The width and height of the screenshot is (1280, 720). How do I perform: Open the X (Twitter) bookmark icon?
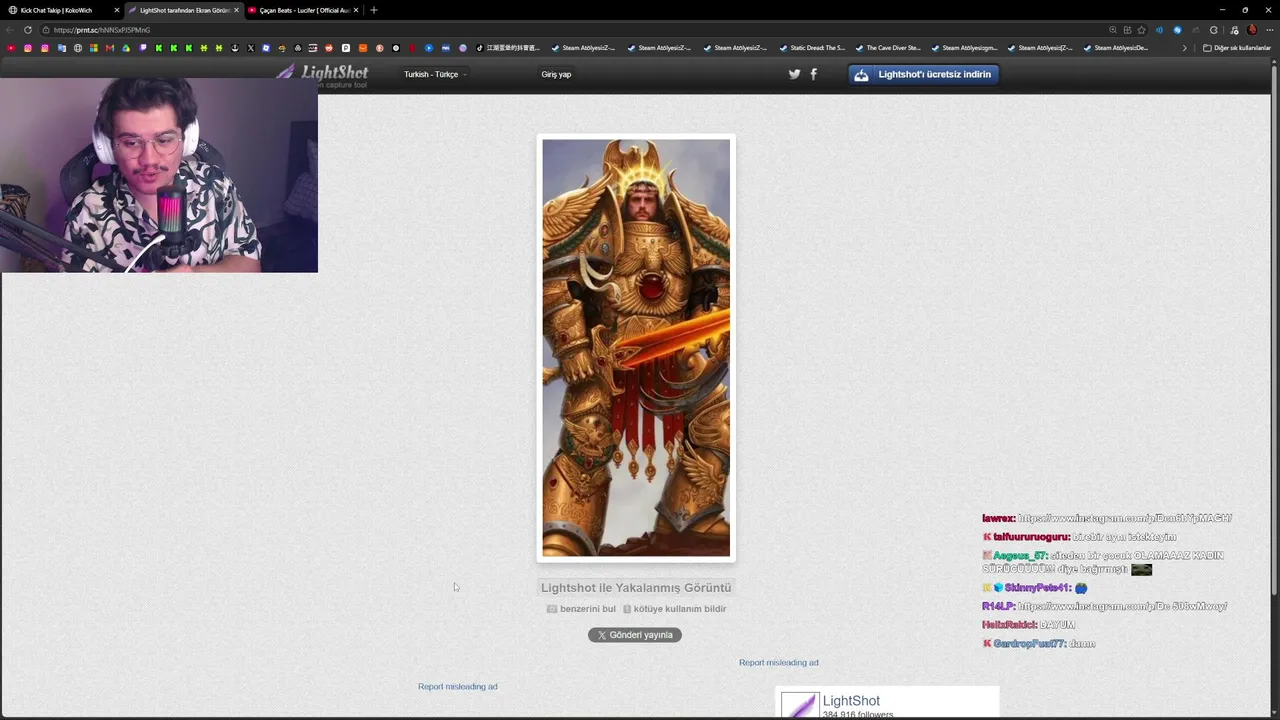[251, 48]
